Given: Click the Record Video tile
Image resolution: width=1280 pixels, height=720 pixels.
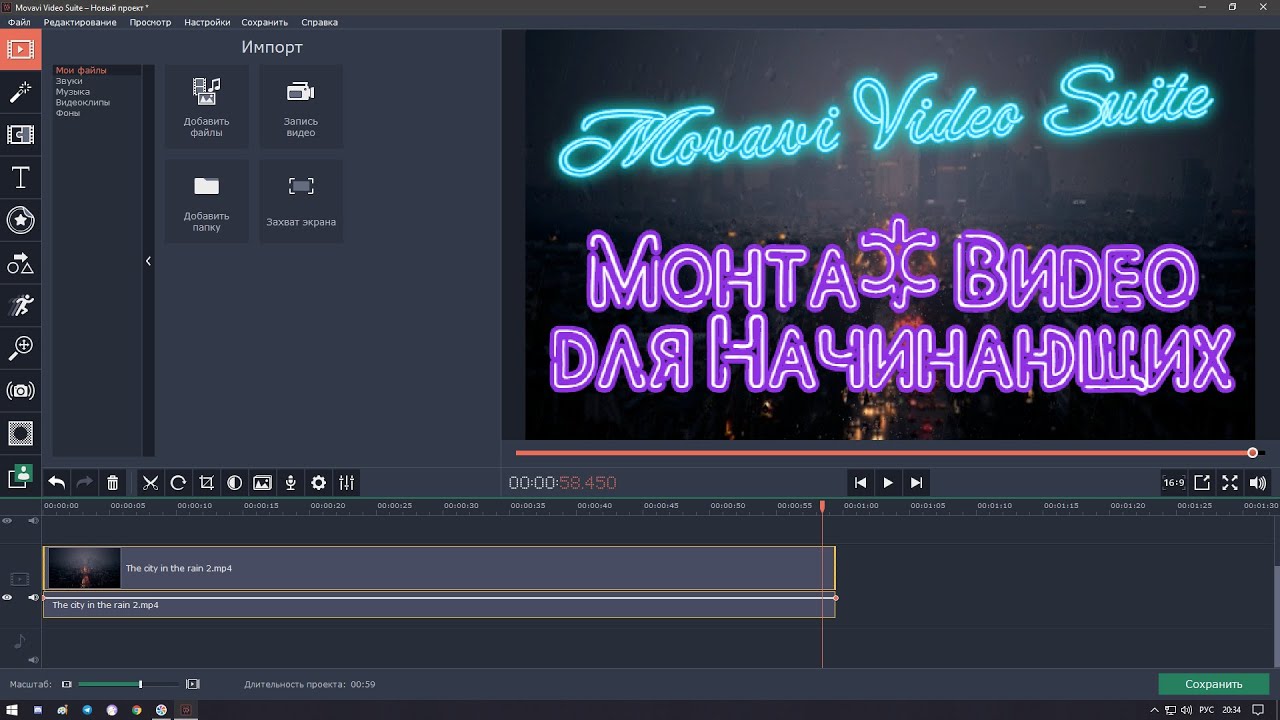Looking at the screenshot, I should click(x=301, y=107).
